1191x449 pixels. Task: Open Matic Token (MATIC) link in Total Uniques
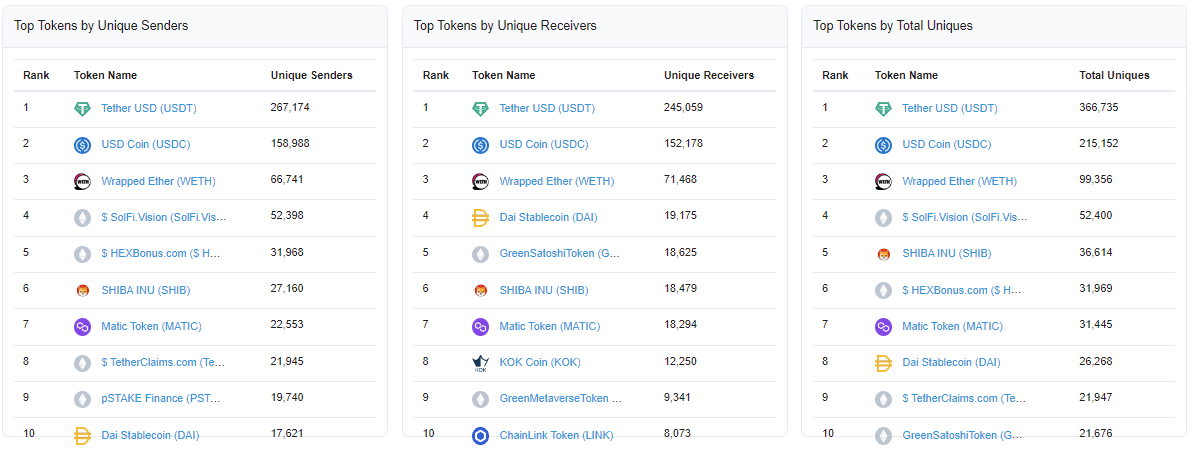[x=952, y=327]
